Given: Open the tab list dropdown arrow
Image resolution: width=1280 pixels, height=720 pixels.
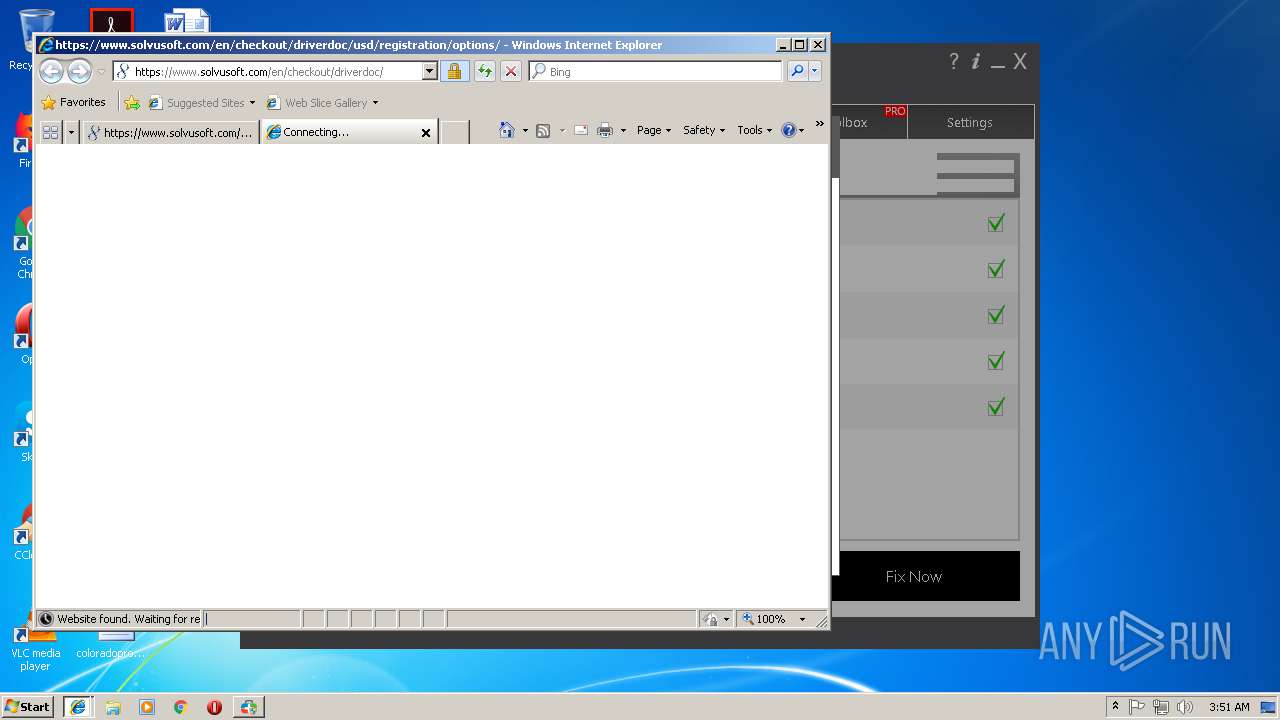Looking at the screenshot, I should (71, 132).
